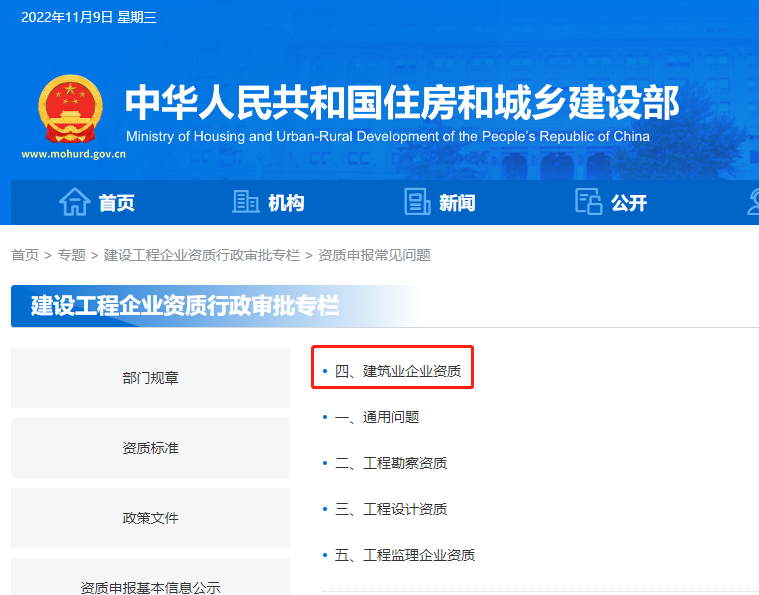Open the 五、工程监理企业资质 link
759x595 pixels.
pyautogui.click(x=405, y=555)
